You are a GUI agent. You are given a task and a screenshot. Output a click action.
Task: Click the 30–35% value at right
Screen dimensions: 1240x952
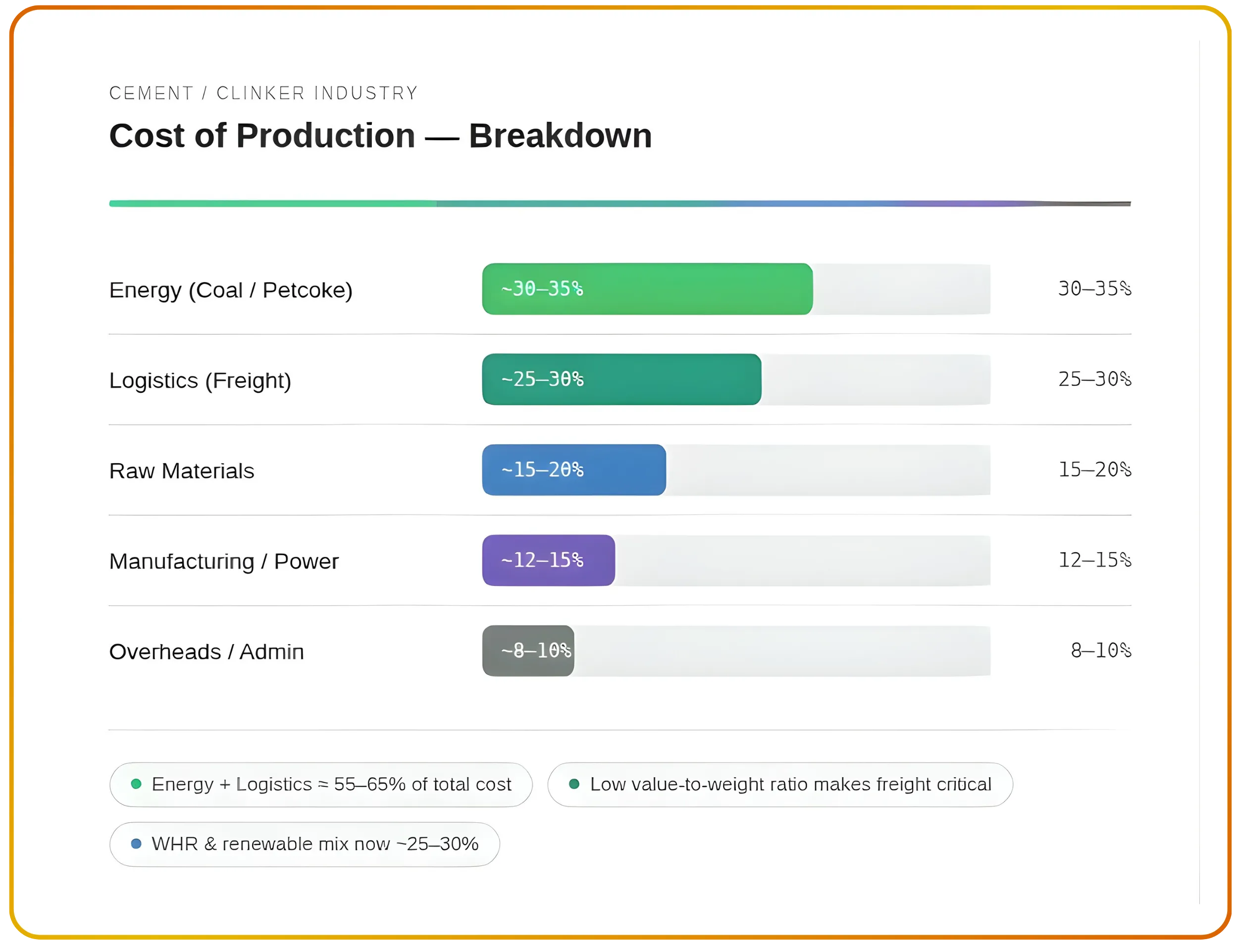pos(1094,289)
